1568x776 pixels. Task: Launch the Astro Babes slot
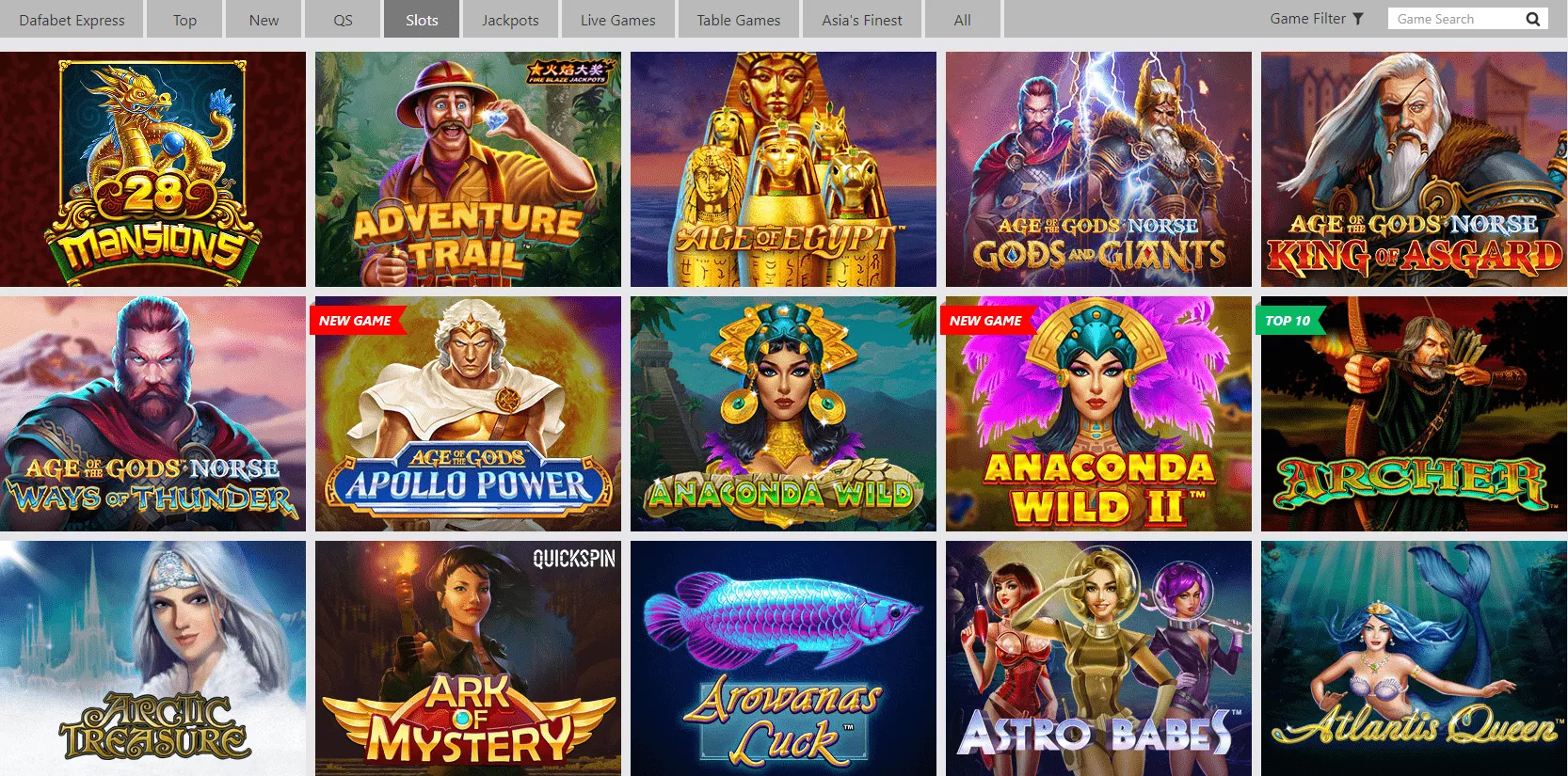pyautogui.click(x=1098, y=658)
